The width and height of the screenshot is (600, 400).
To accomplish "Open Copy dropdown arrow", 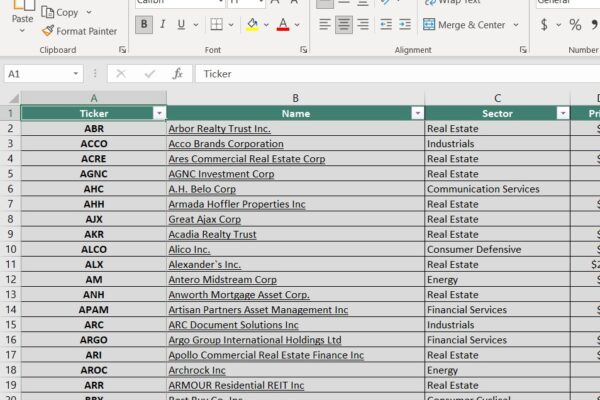I will [x=89, y=12].
